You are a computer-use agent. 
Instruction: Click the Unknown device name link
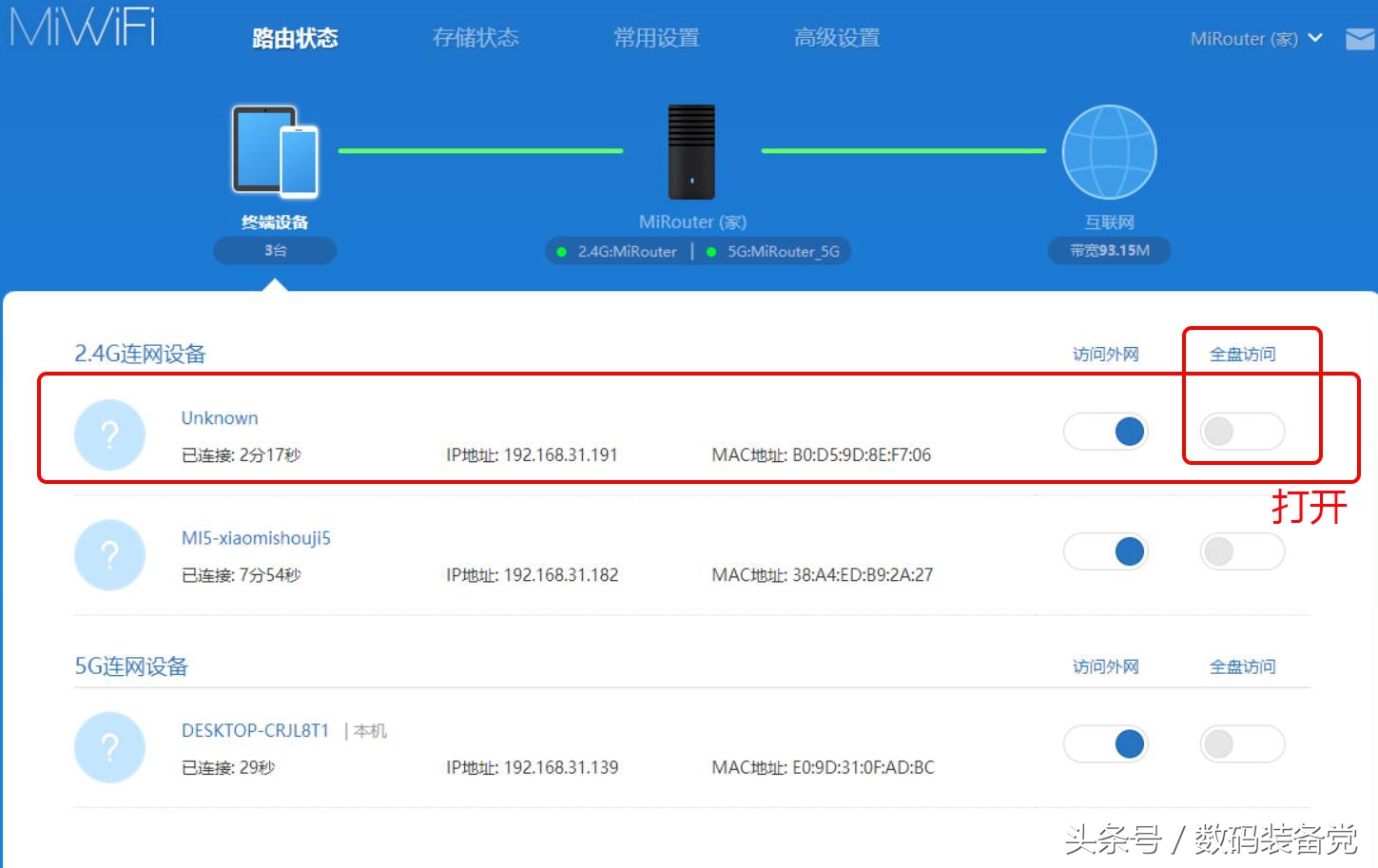pos(220,417)
